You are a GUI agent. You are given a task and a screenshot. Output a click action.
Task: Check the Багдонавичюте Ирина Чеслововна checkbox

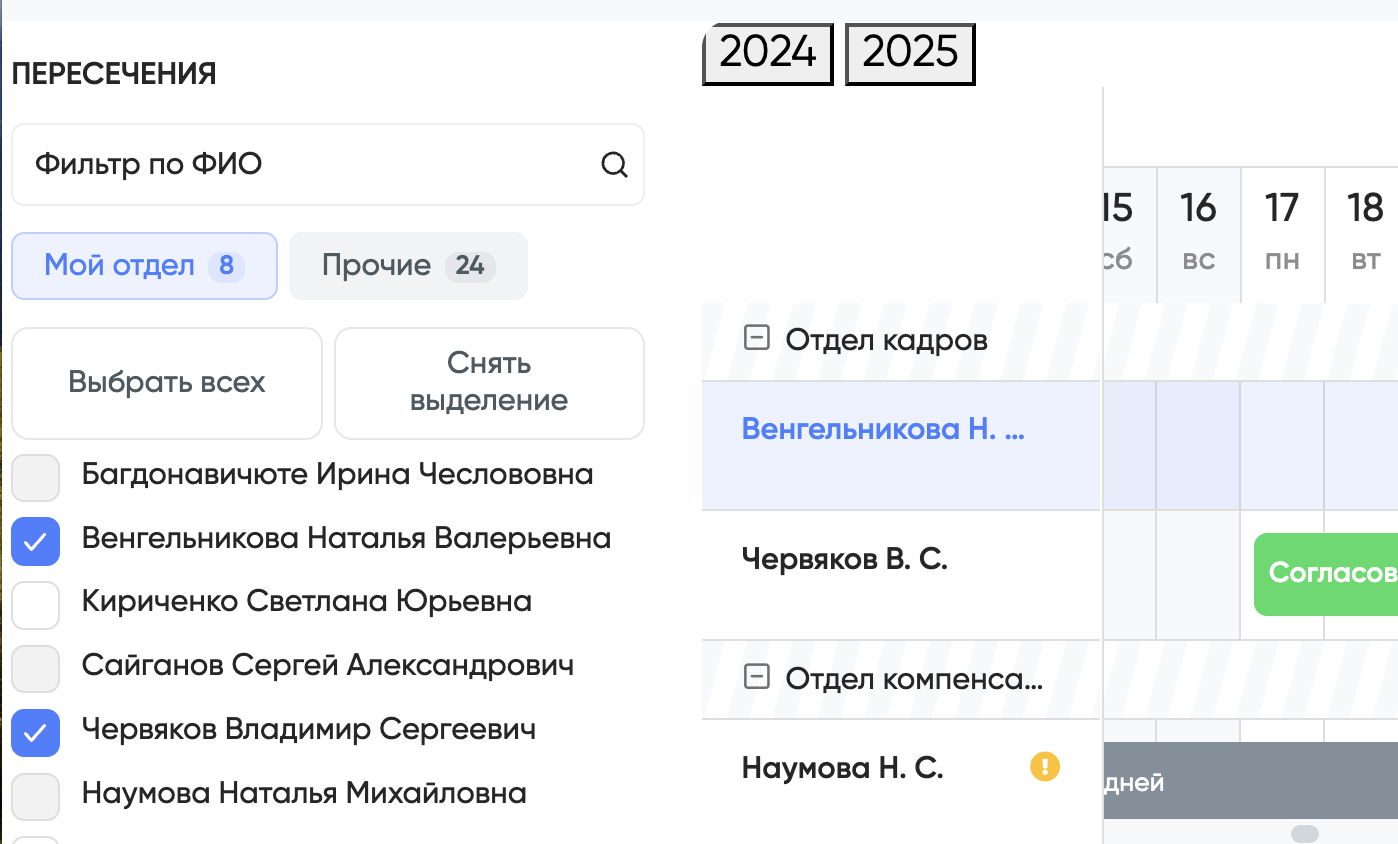[x=36, y=477]
